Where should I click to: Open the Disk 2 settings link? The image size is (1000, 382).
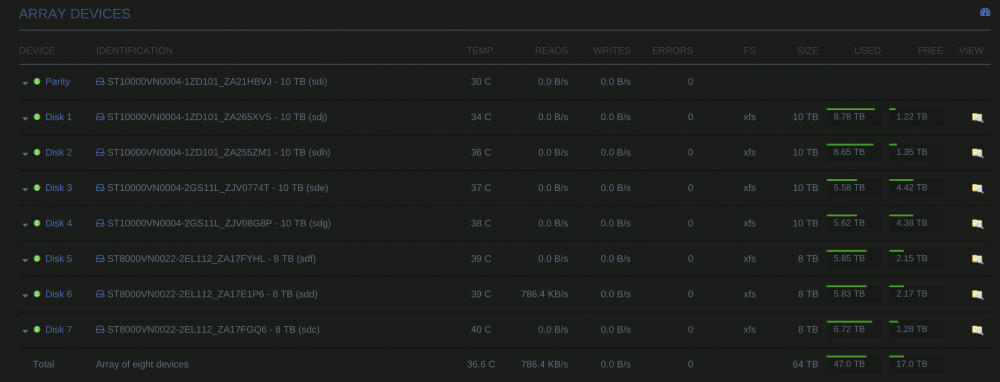click(59, 152)
